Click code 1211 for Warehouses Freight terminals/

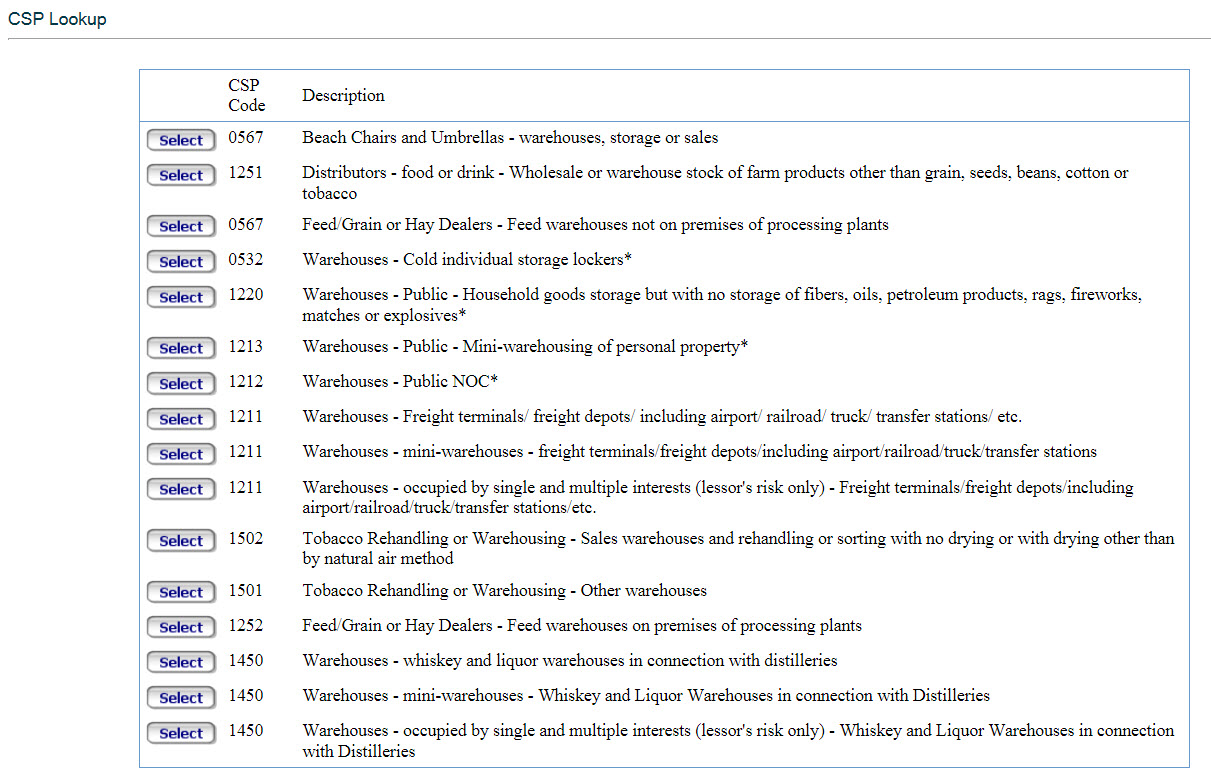coord(246,417)
